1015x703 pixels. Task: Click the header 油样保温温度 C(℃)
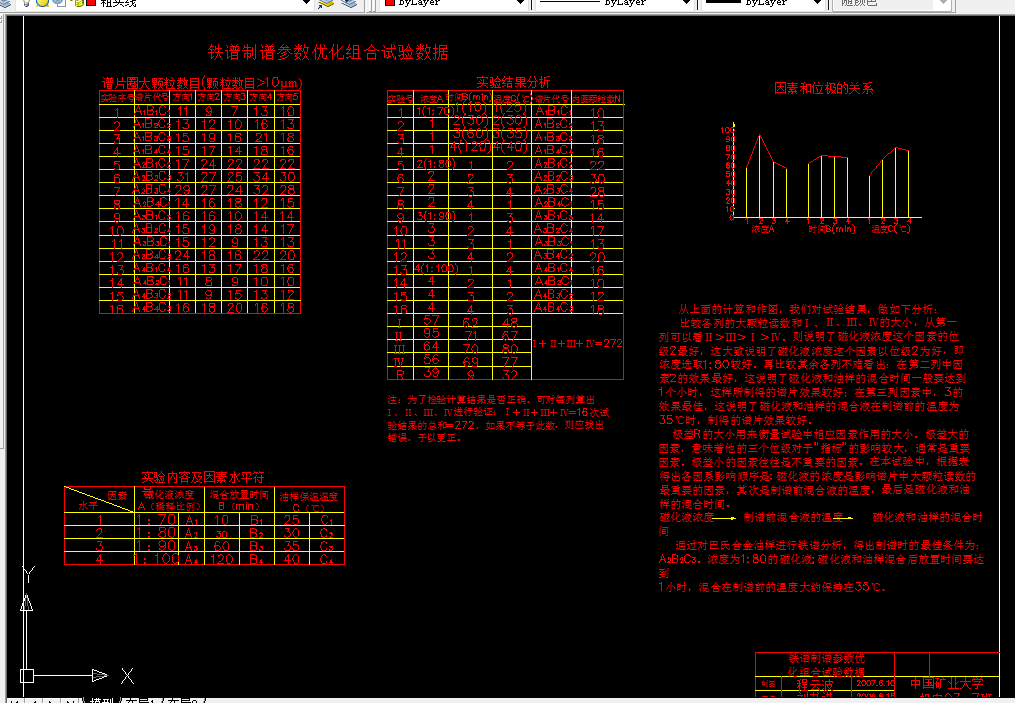(309, 502)
